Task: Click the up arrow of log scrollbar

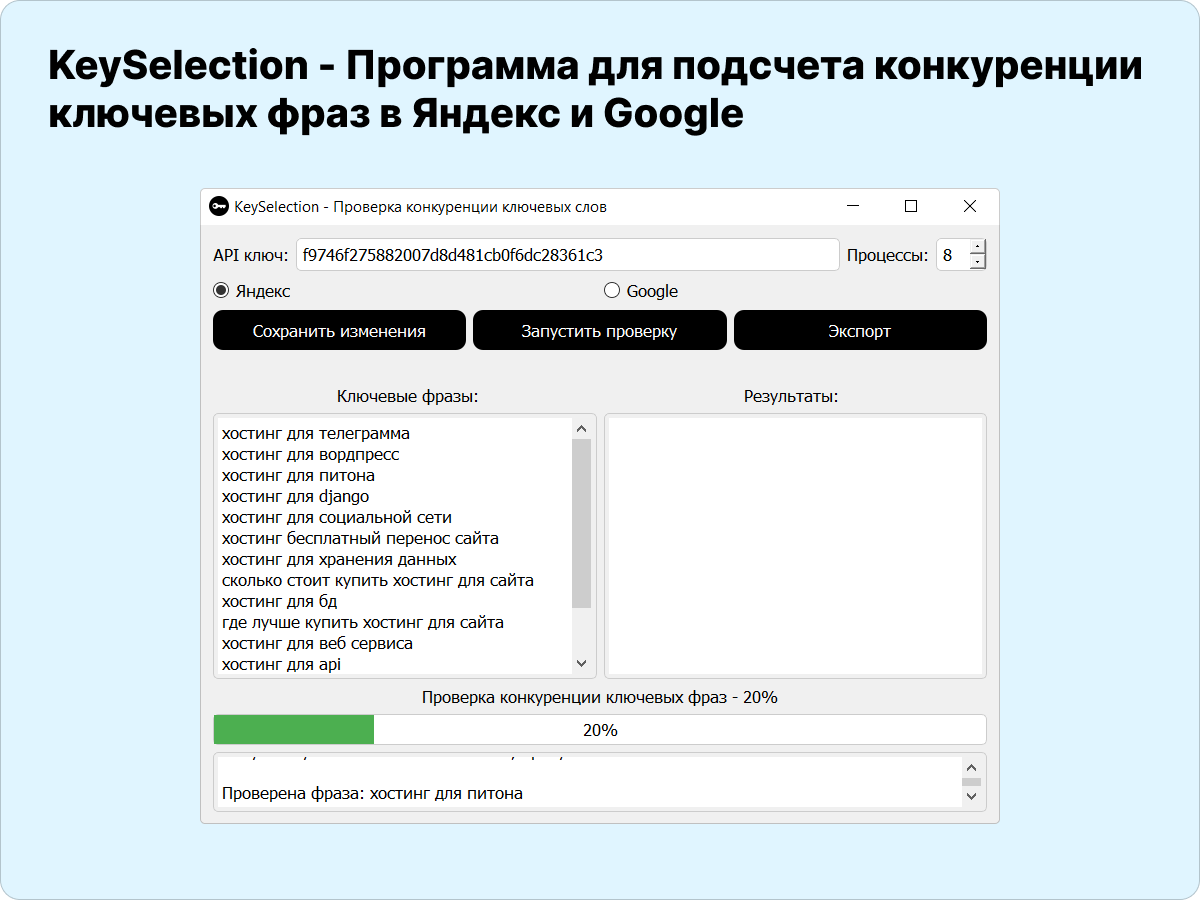Action: click(970, 766)
